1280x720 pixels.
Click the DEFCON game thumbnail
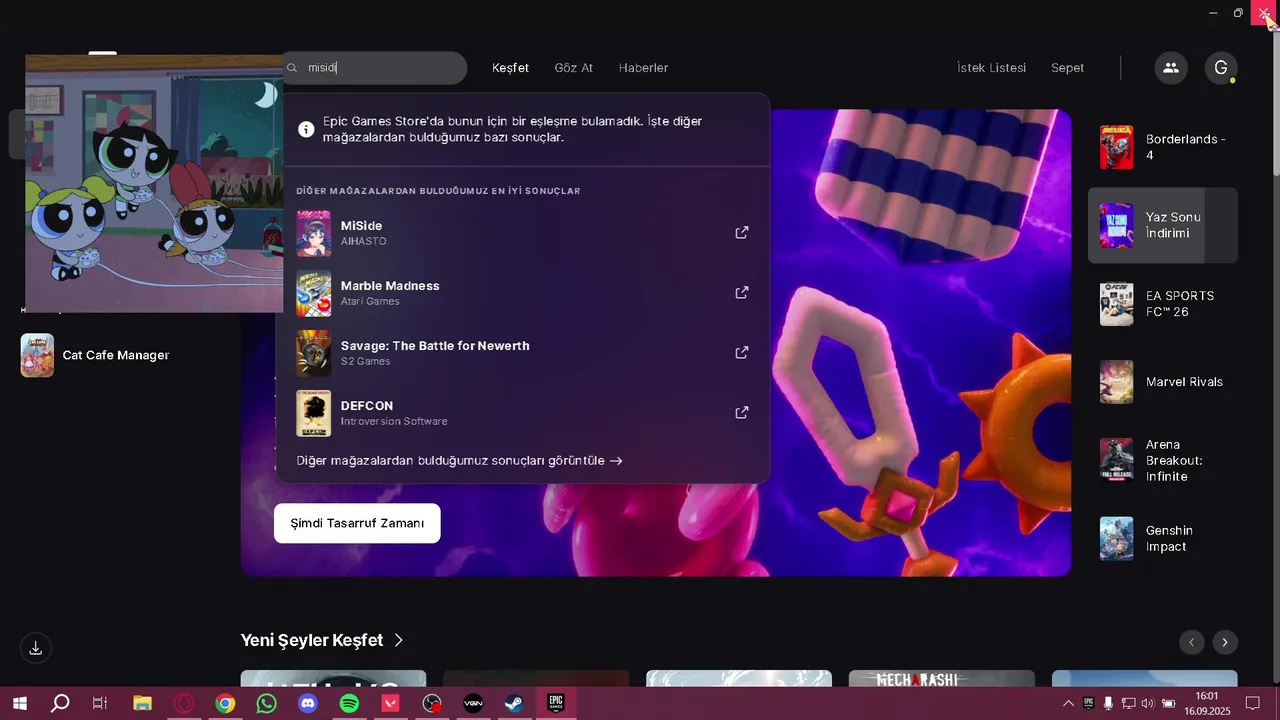point(314,413)
